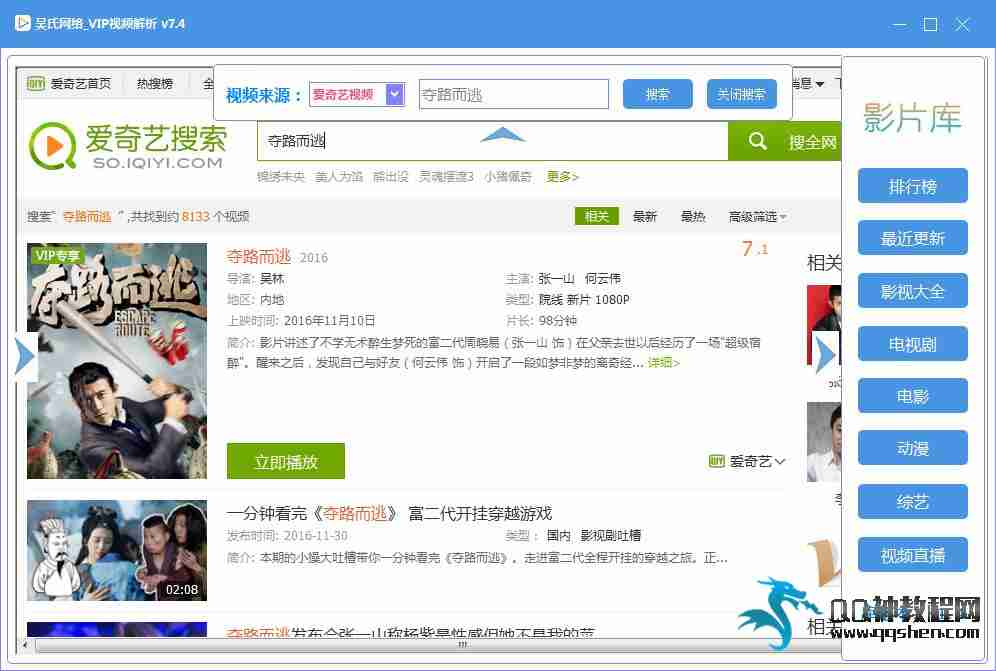Click the left blue arrow panel handle
996x671 pixels.
tap(26, 356)
